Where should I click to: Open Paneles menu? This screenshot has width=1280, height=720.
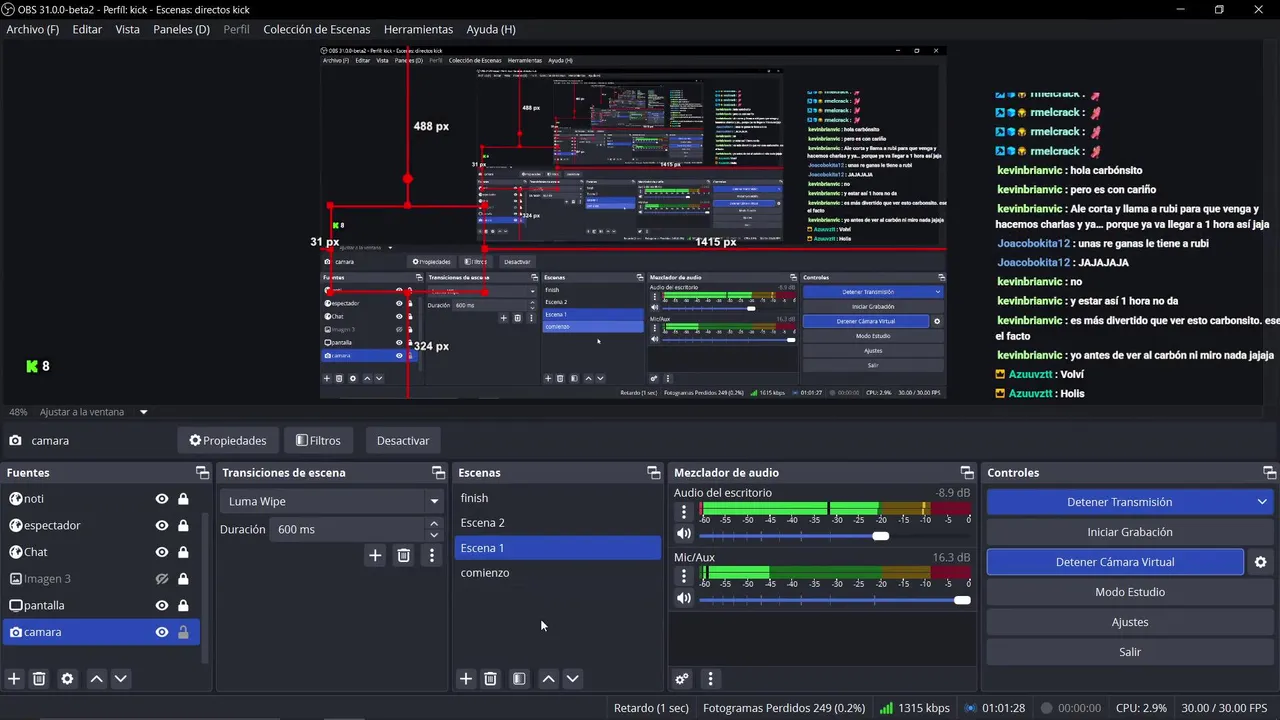pyautogui.click(x=181, y=29)
